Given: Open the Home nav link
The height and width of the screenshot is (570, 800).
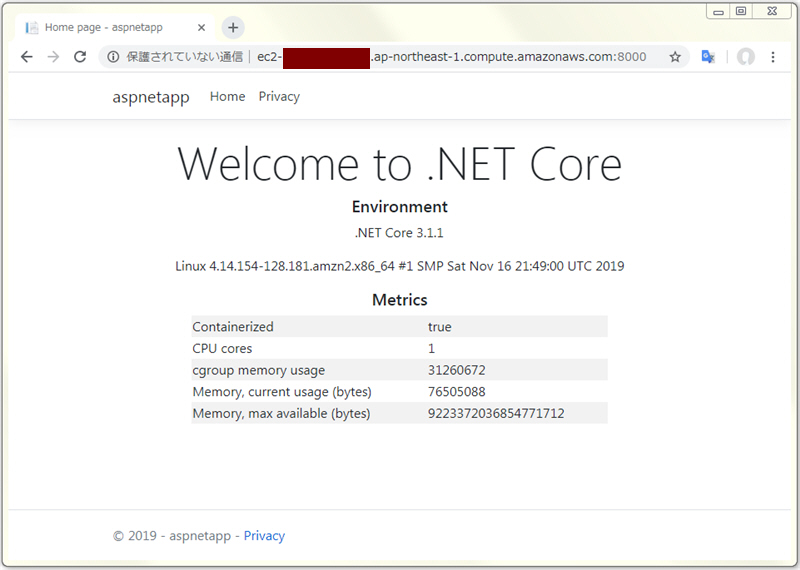Looking at the screenshot, I should [x=228, y=96].
